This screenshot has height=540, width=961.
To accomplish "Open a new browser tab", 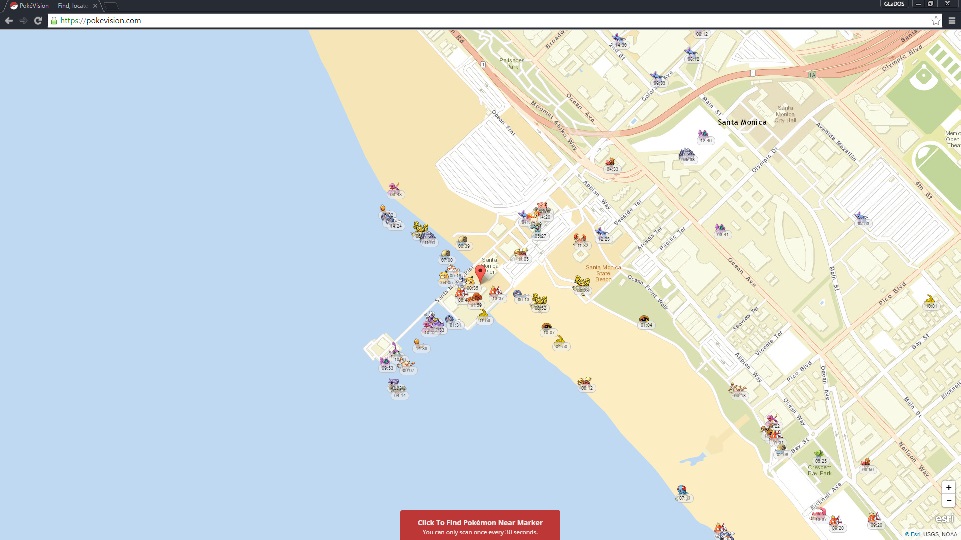I will (x=110, y=6).
